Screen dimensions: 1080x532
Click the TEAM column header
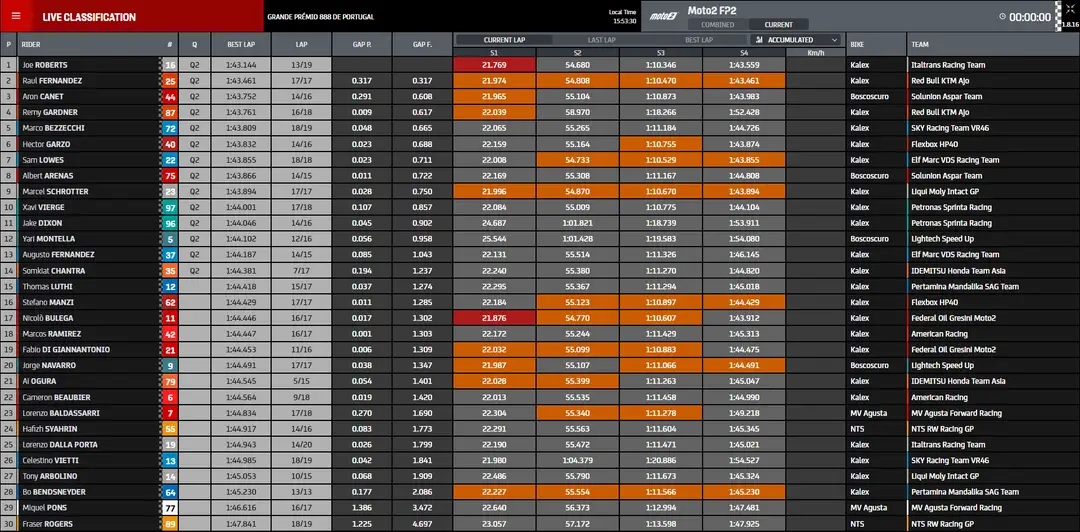[993, 44]
